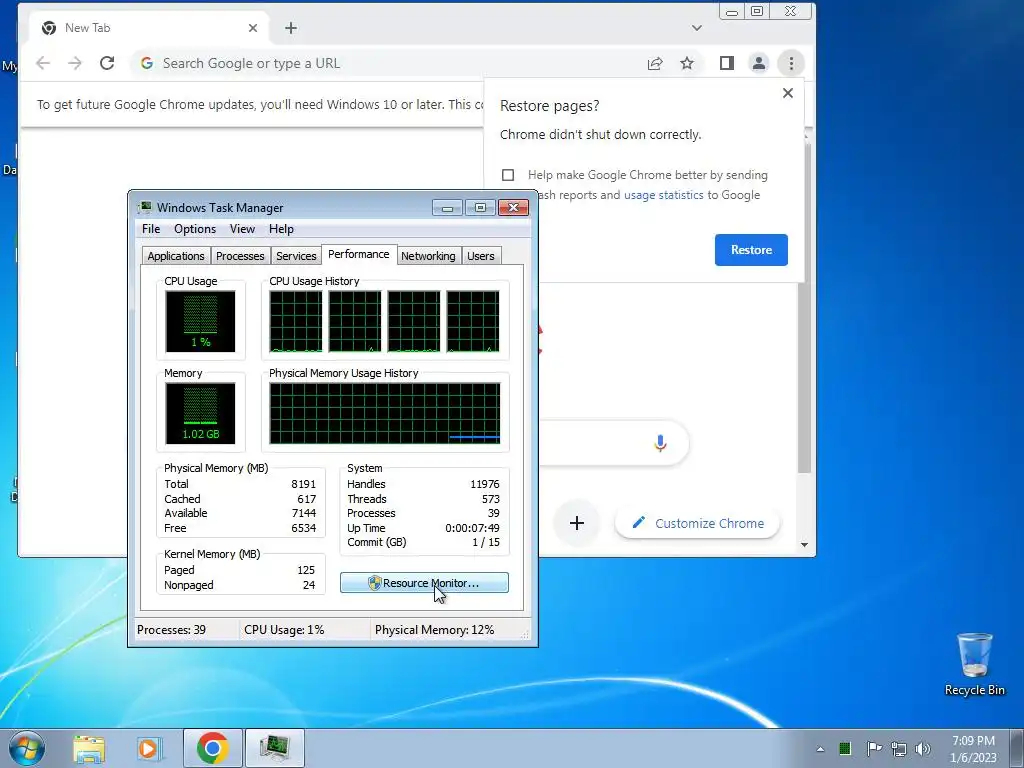Open the Services tab
The height and width of the screenshot is (768, 1024).
(296, 256)
